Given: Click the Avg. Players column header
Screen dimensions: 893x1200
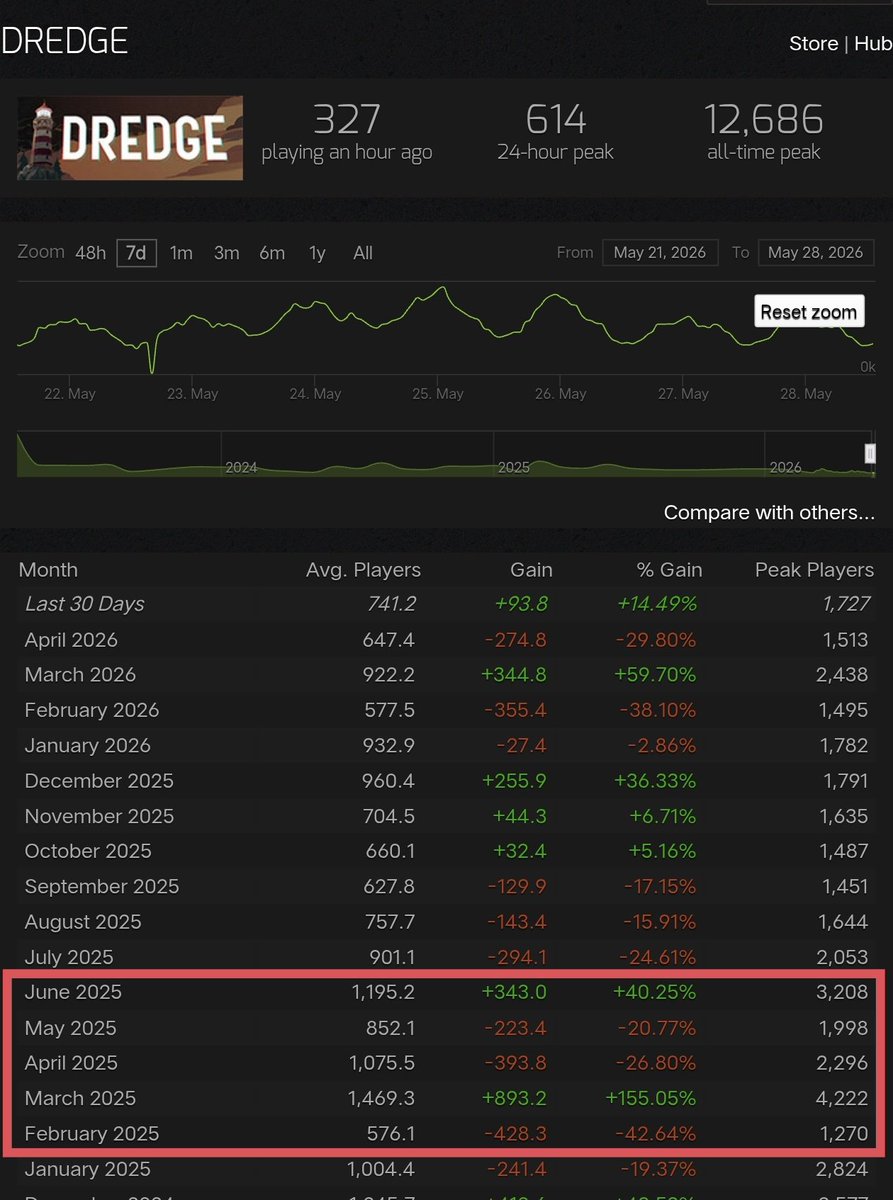Looking at the screenshot, I should [x=363, y=570].
